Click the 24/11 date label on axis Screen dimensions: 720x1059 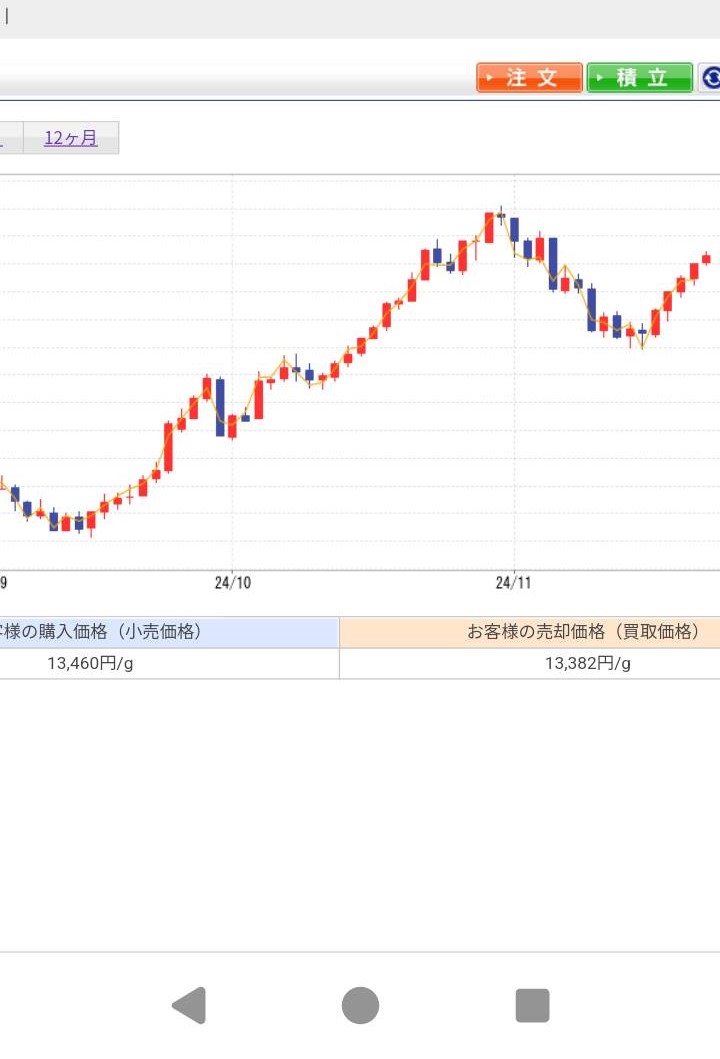513,583
